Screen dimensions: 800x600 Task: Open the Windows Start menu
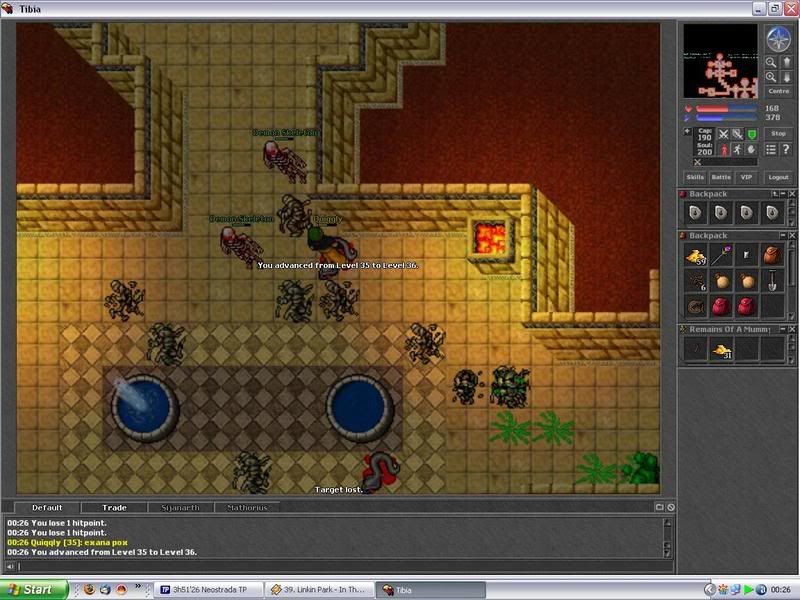click(34, 590)
